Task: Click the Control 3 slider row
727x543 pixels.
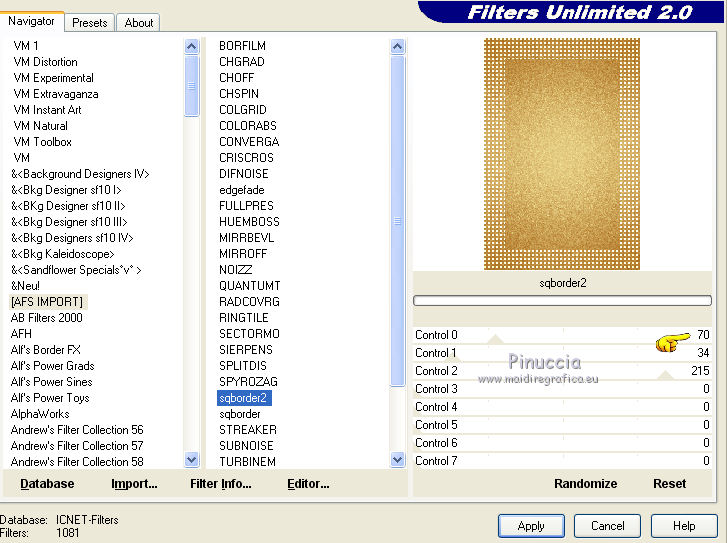Action: (x=562, y=389)
